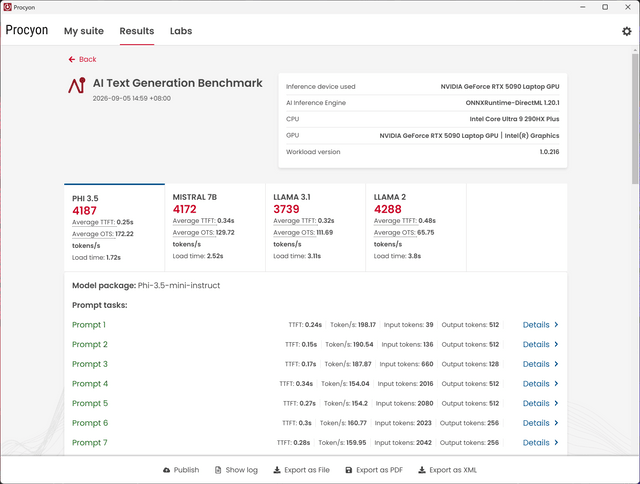The width and height of the screenshot is (640, 484).
Task: Open the settings gear icon
Action: [627, 31]
